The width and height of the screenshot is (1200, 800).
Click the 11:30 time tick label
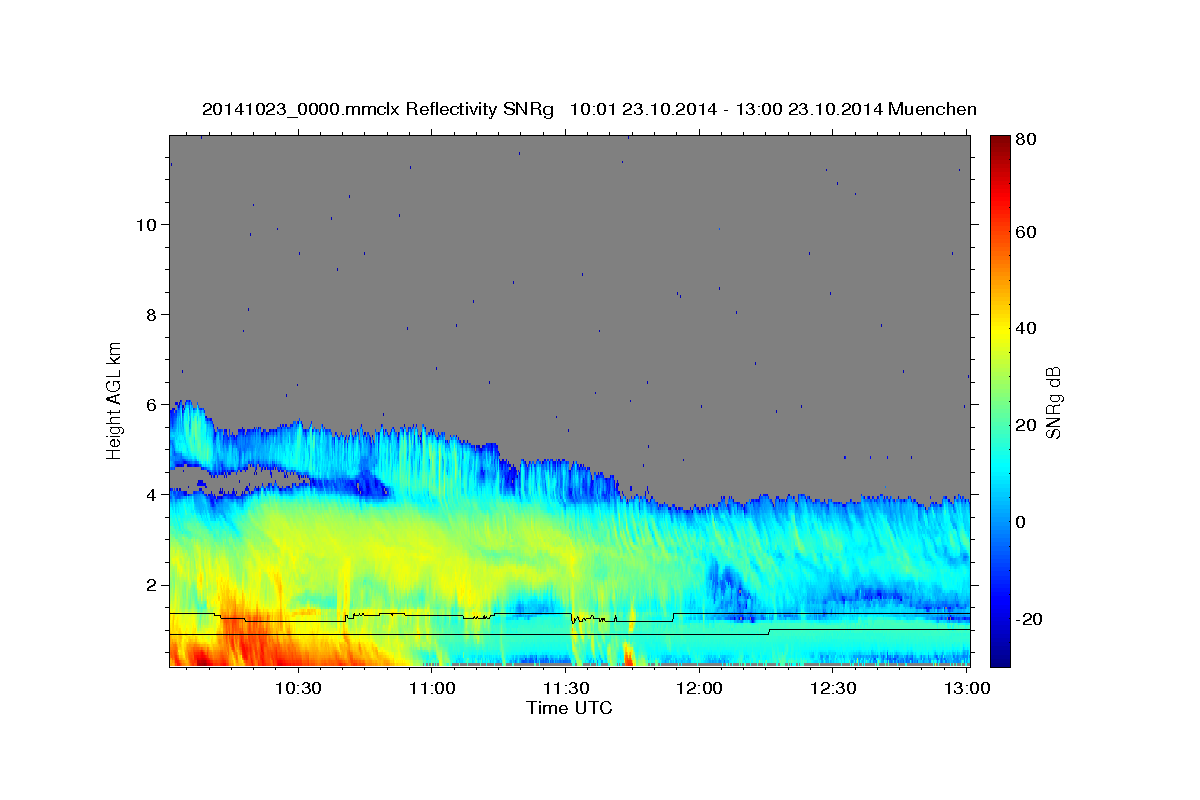(565, 688)
